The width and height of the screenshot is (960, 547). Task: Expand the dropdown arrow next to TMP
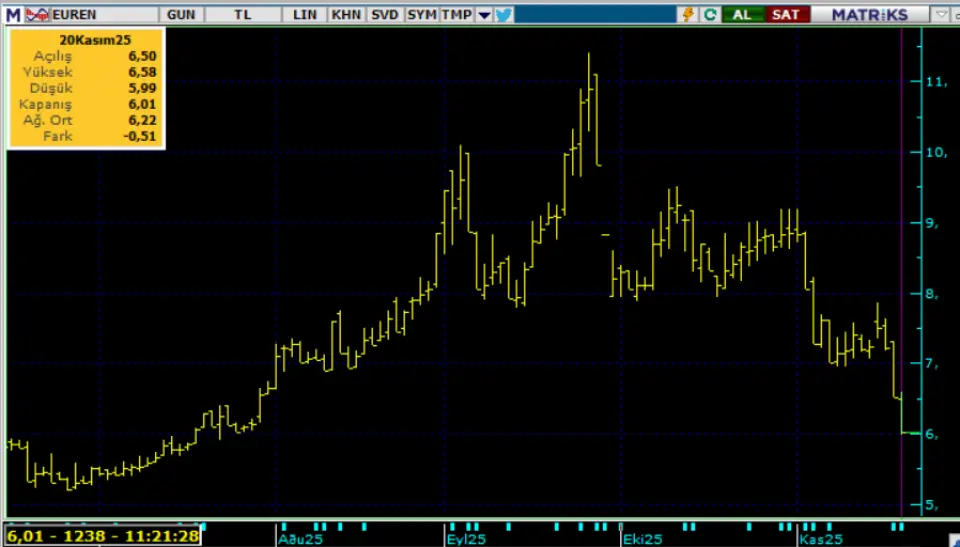click(x=484, y=15)
